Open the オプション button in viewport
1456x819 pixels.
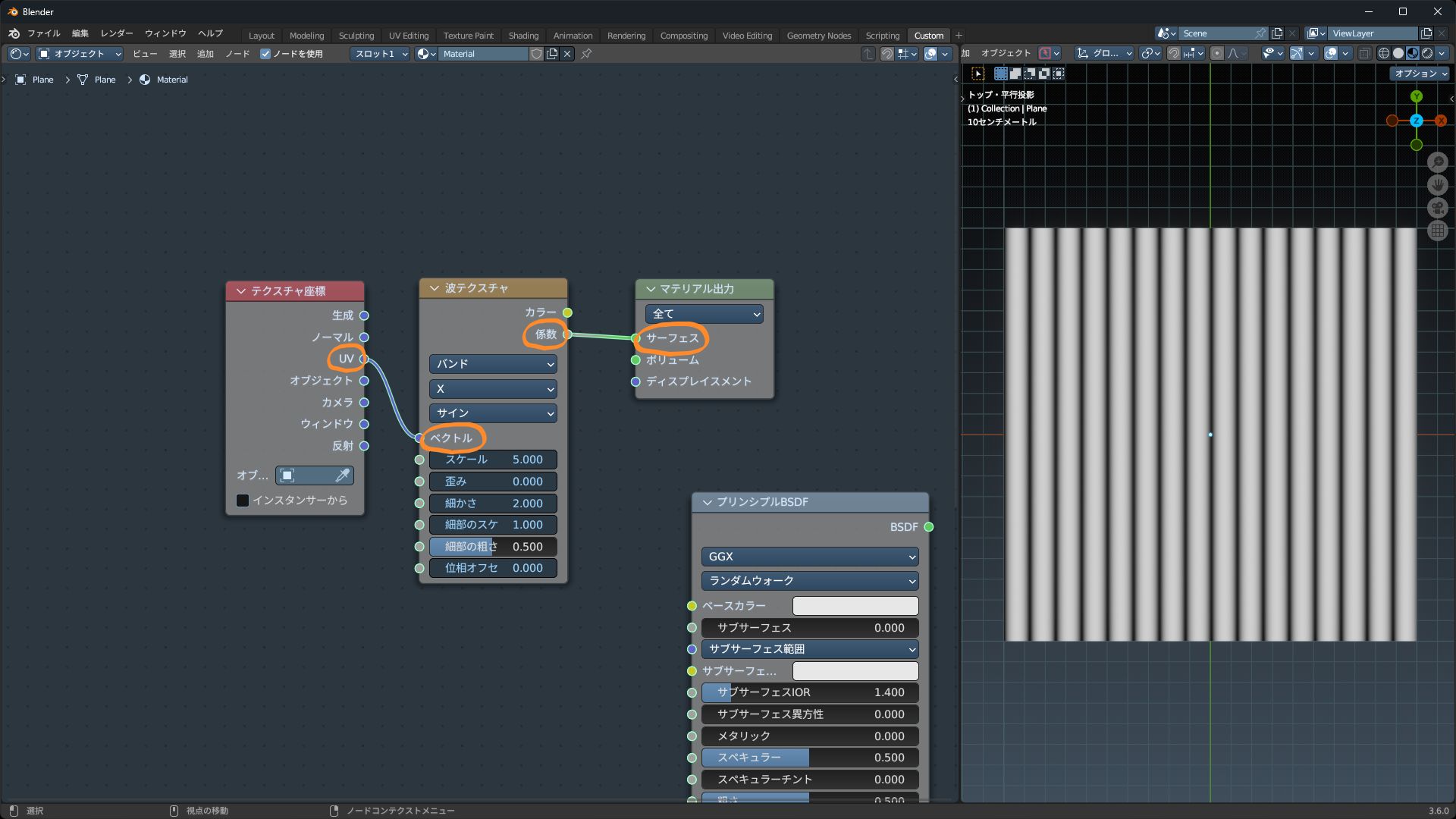(x=1420, y=74)
